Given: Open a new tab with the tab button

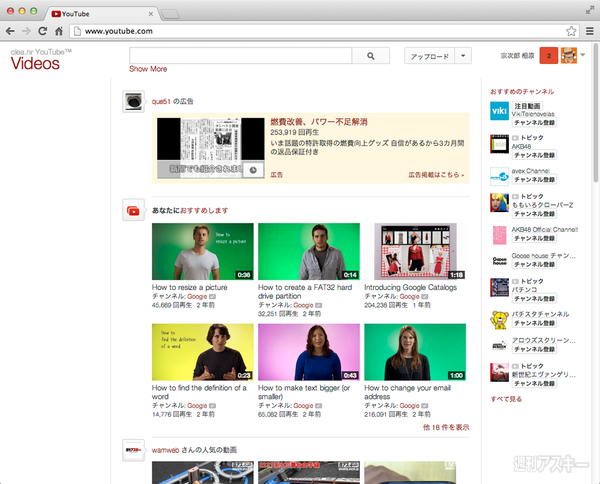Looking at the screenshot, I should [170, 14].
